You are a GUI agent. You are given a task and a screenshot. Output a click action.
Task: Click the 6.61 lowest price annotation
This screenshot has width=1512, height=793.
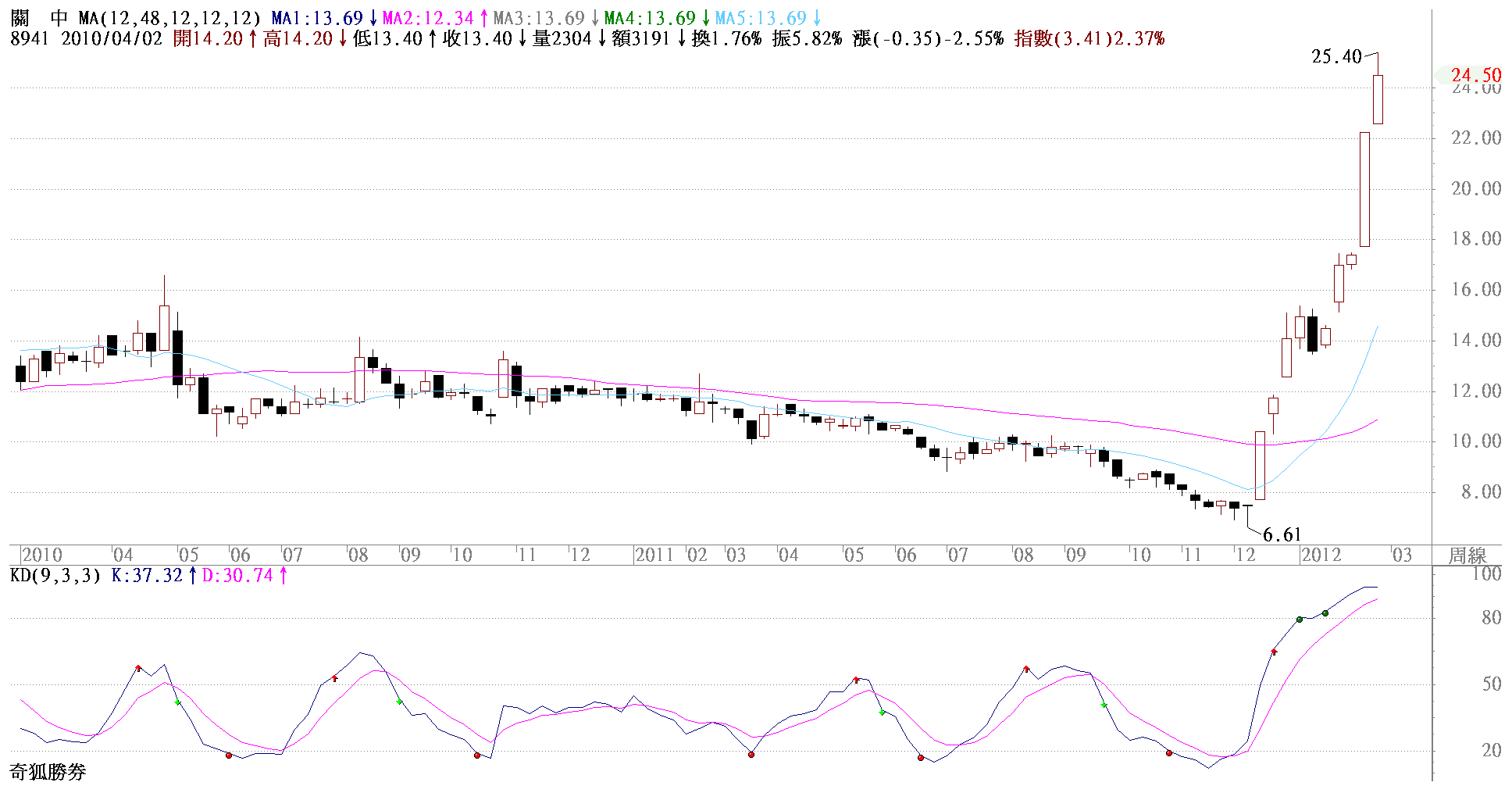[1282, 535]
